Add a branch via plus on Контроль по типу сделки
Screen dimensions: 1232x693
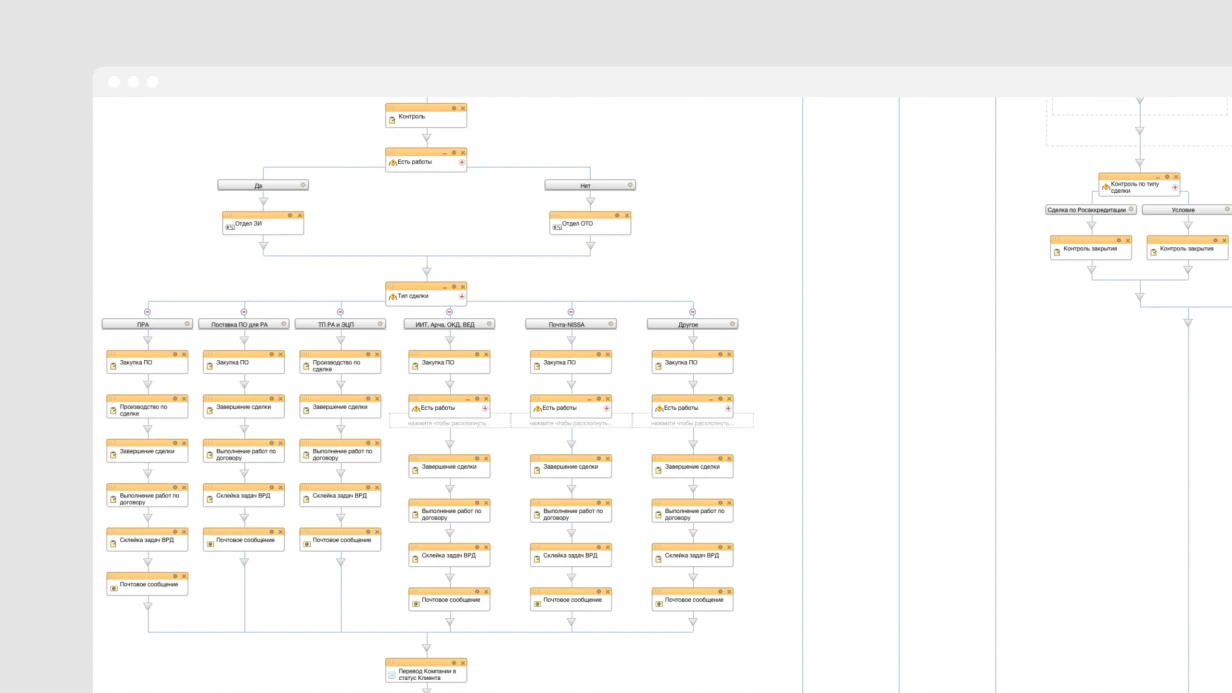point(1175,188)
